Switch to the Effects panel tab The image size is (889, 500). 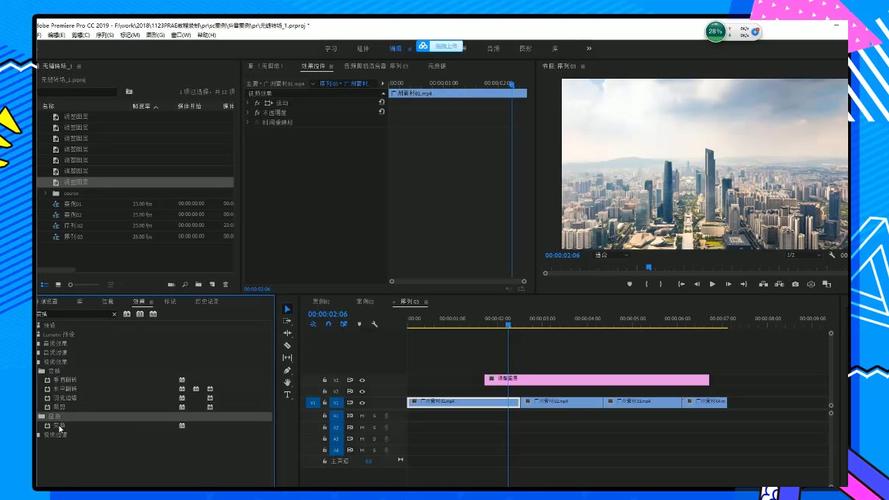[138, 301]
